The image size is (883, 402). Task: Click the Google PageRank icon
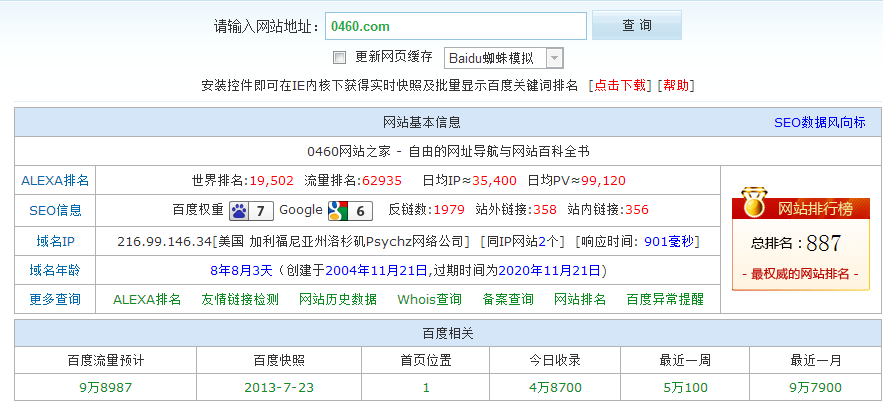pos(338,210)
